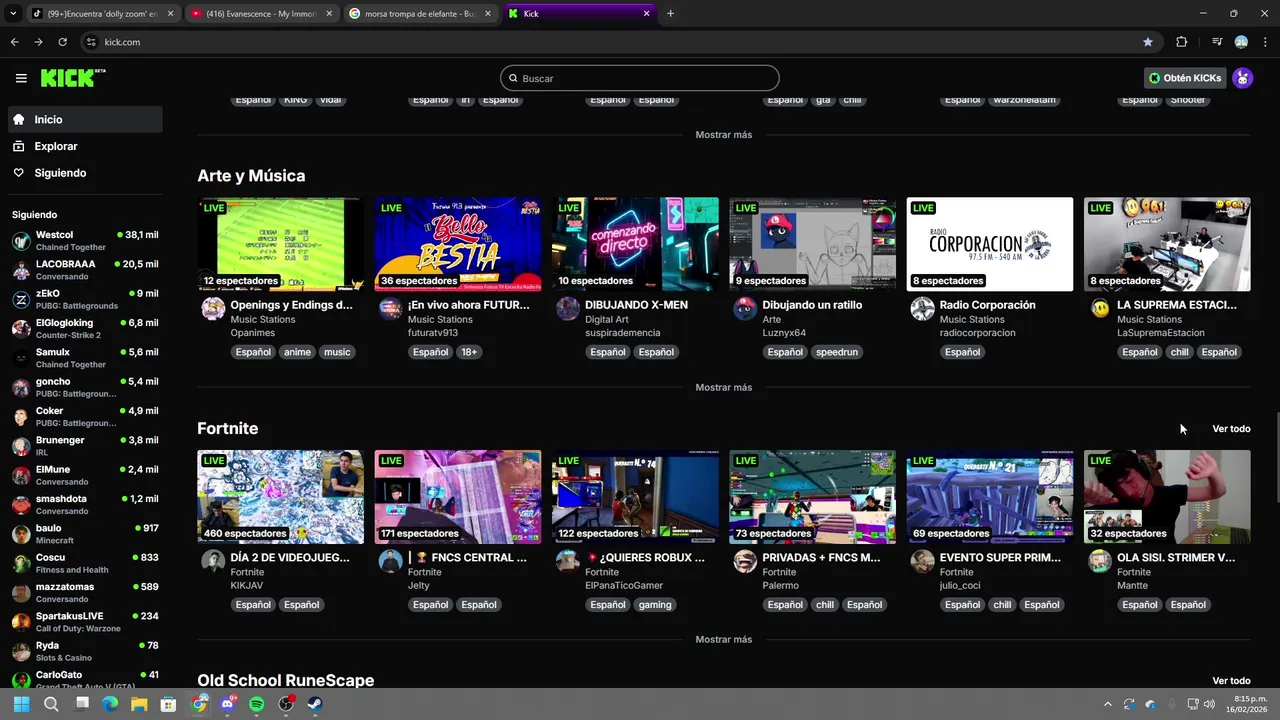Open zEkO followed channel
The image size is (1280, 720).
tap(85, 299)
